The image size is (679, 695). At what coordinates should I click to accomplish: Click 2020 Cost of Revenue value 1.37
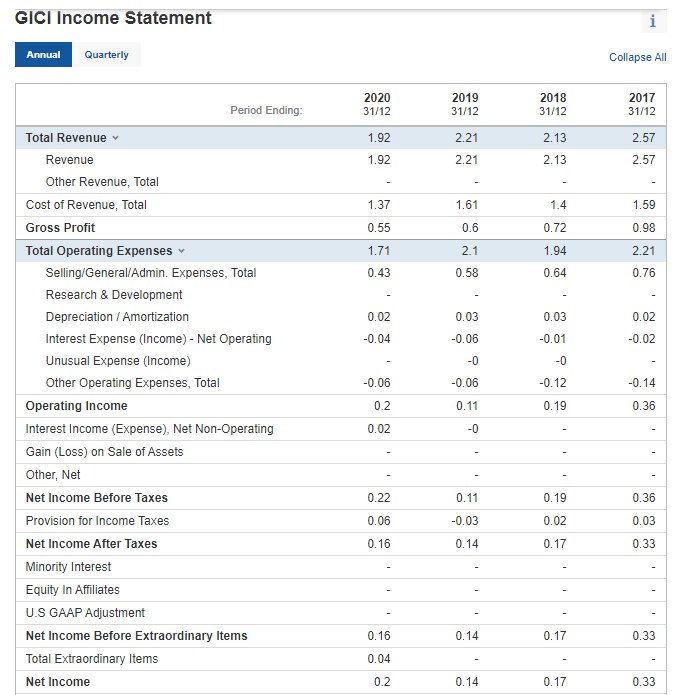click(x=379, y=205)
